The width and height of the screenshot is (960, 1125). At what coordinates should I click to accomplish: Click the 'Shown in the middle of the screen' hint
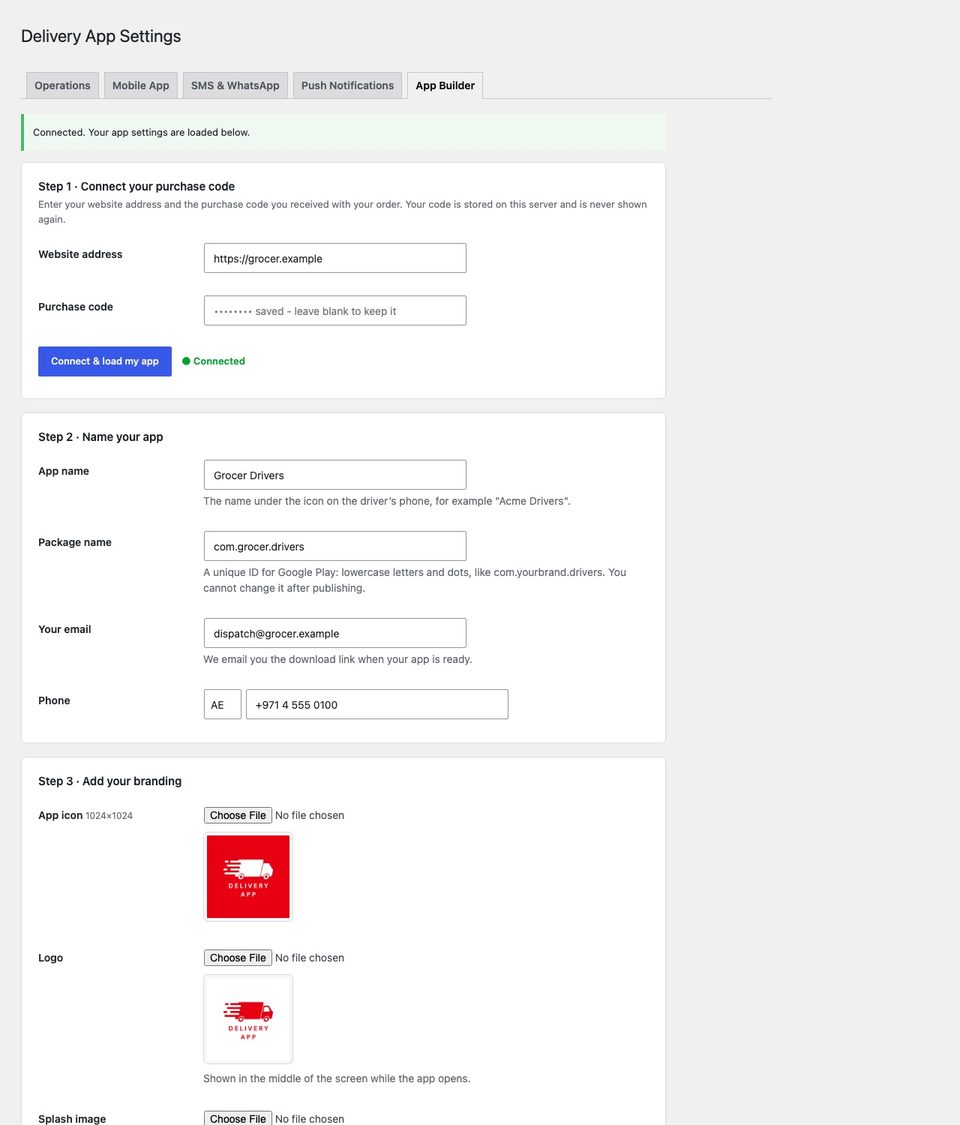[x=337, y=1078]
